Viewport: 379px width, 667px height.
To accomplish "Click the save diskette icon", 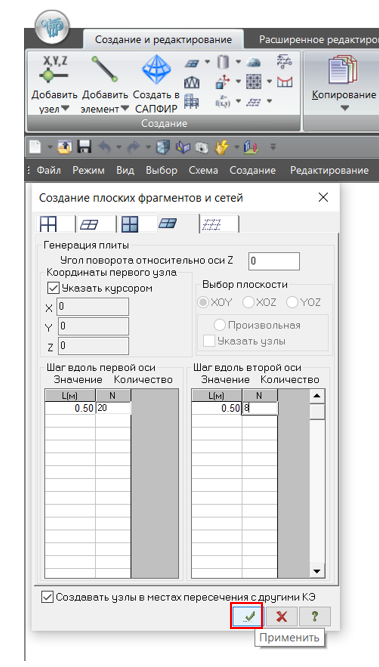I will [x=85, y=147].
